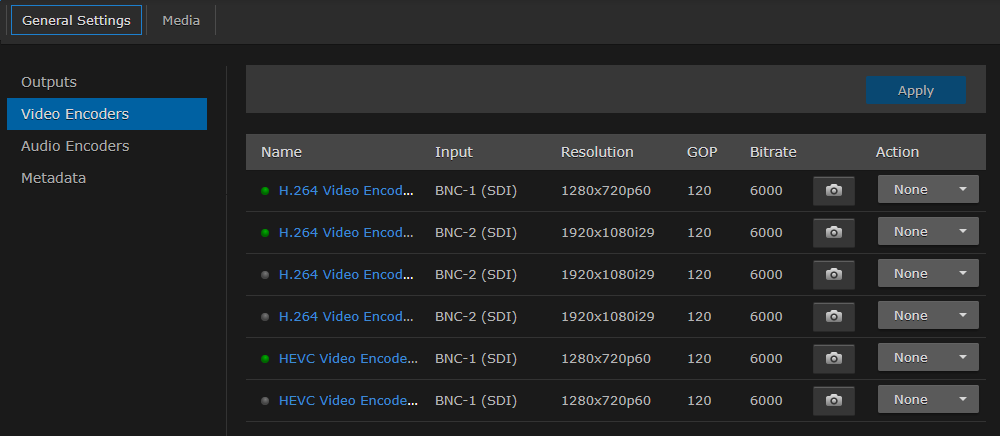Click camera icon in third encoder row
Screen dimensions: 1000x436
coord(833,274)
